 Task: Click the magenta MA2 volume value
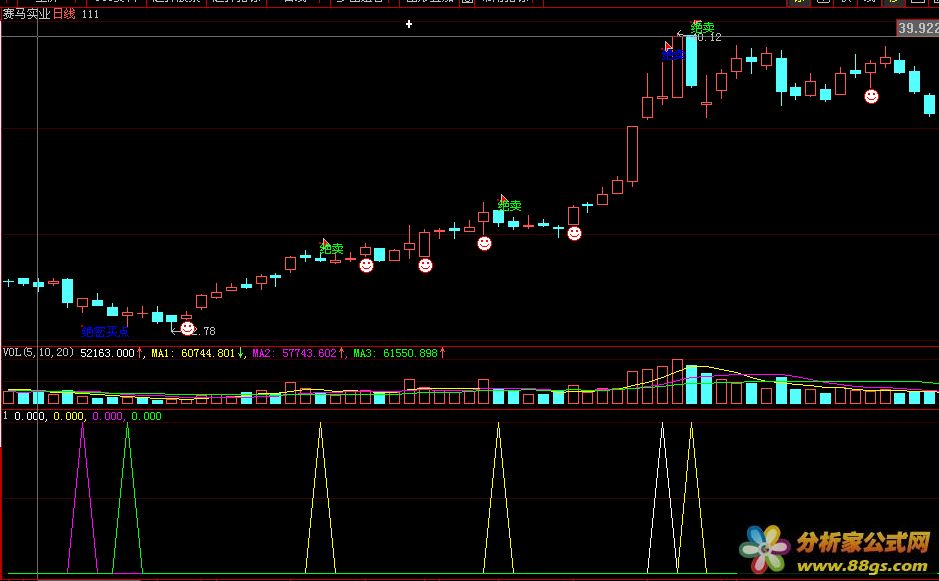[x=296, y=353]
